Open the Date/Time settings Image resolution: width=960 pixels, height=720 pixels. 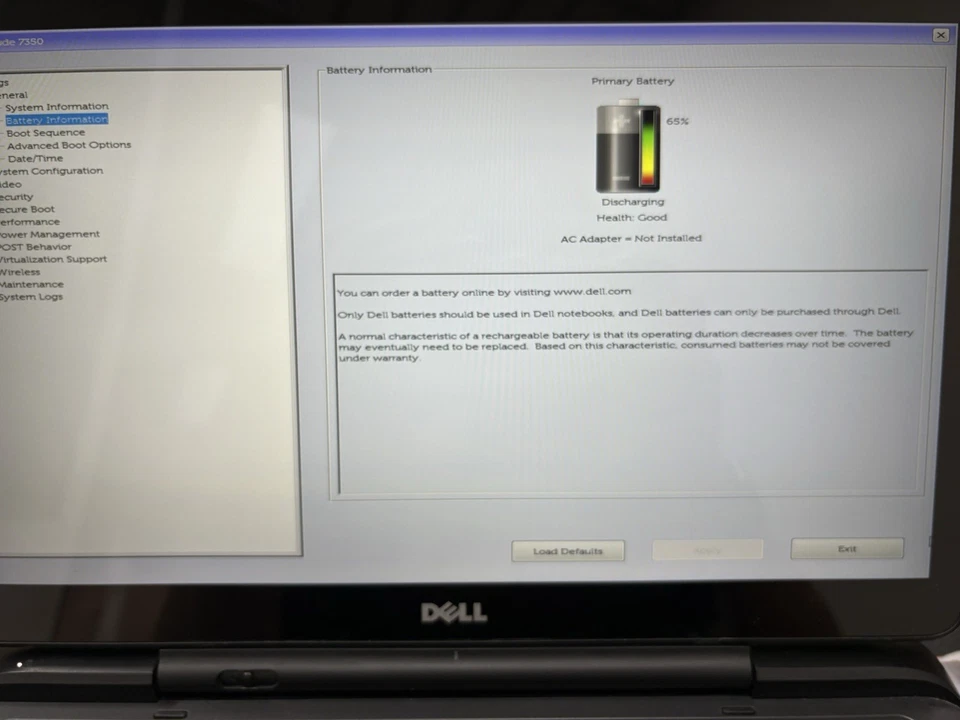35,159
